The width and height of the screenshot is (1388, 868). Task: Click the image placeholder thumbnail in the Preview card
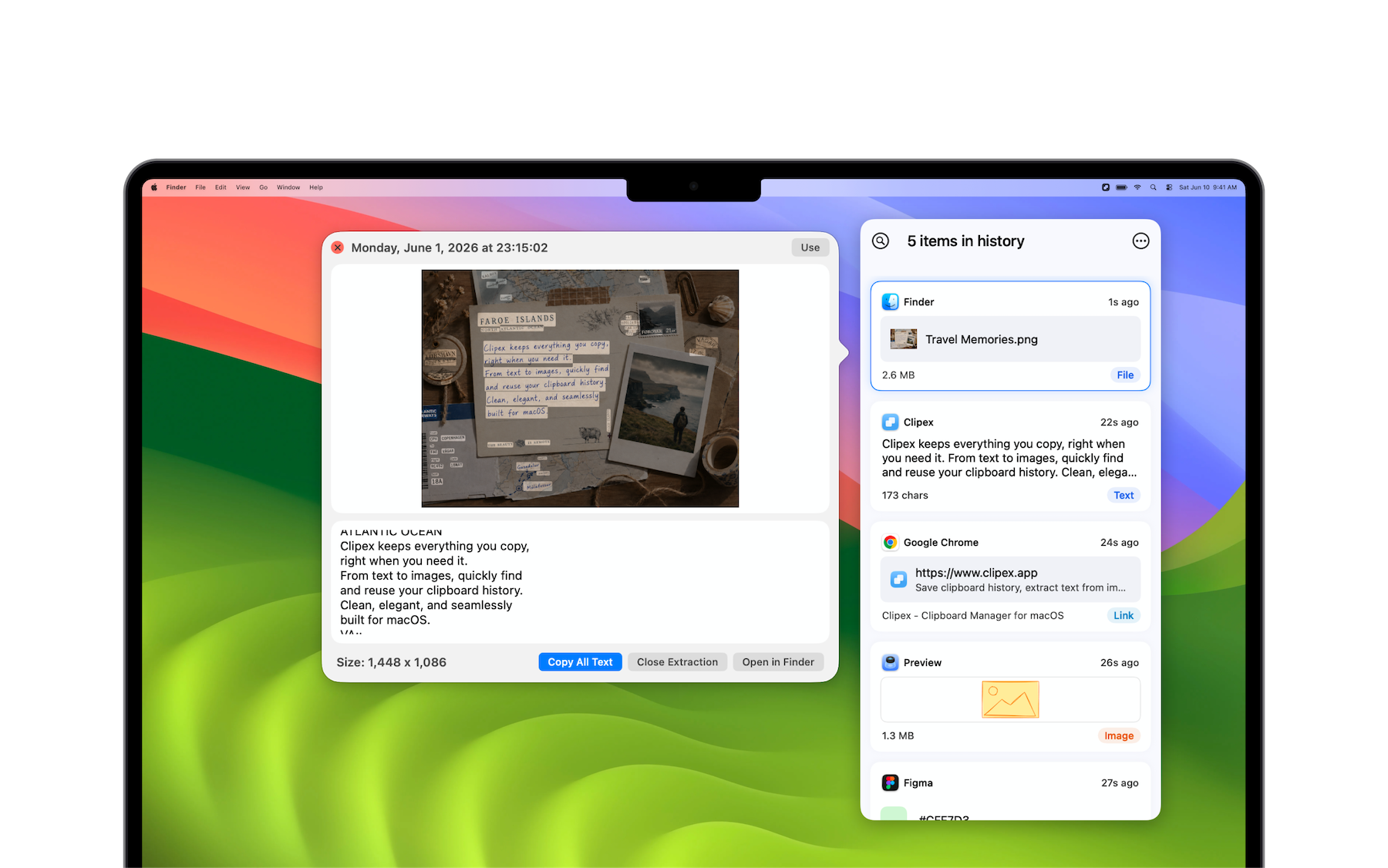pos(1010,699)
